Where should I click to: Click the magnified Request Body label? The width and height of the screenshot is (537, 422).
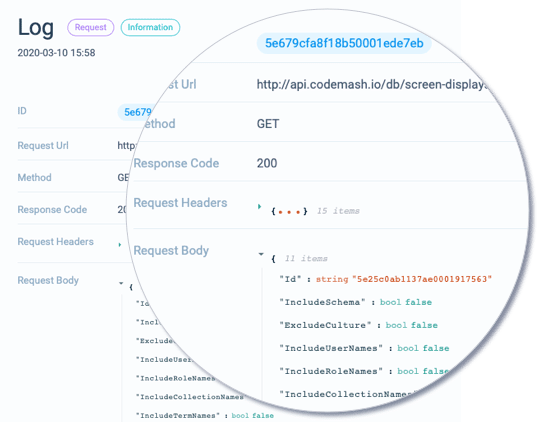click(171, 251)
